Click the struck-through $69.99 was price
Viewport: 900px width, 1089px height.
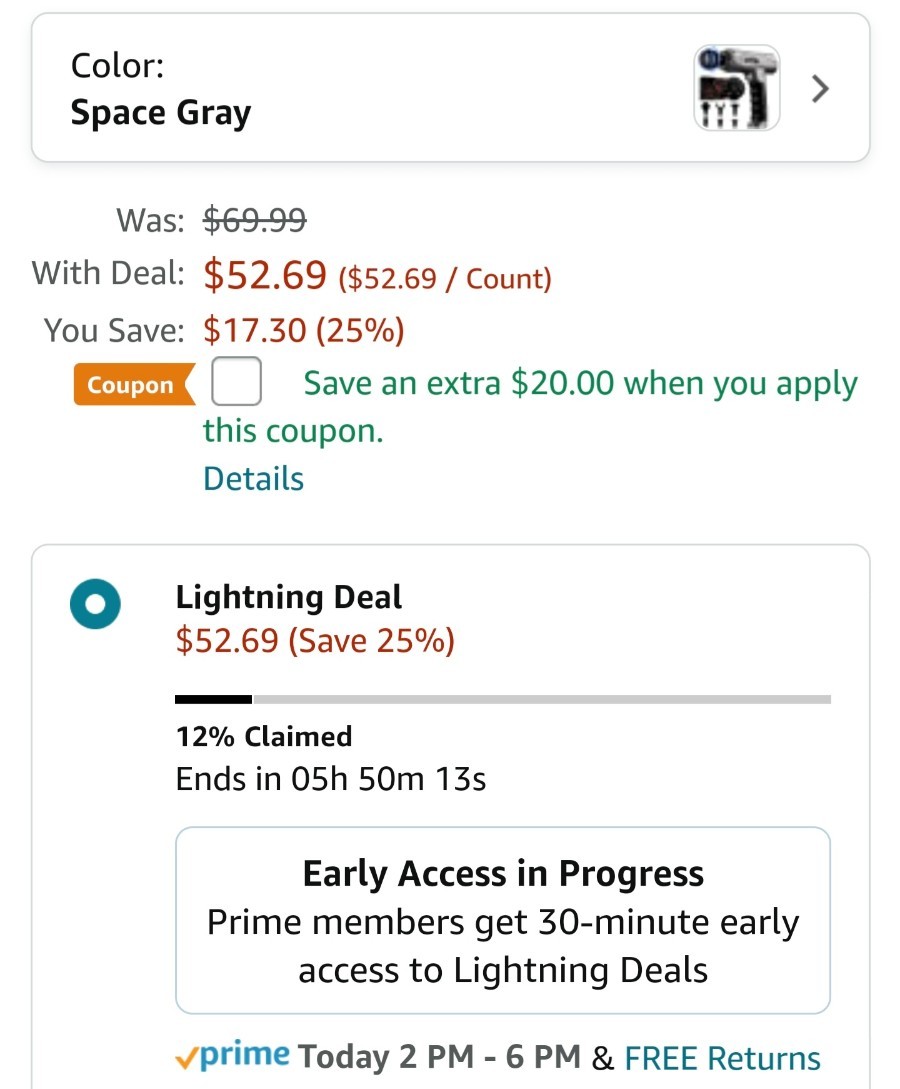coord(254,219)
